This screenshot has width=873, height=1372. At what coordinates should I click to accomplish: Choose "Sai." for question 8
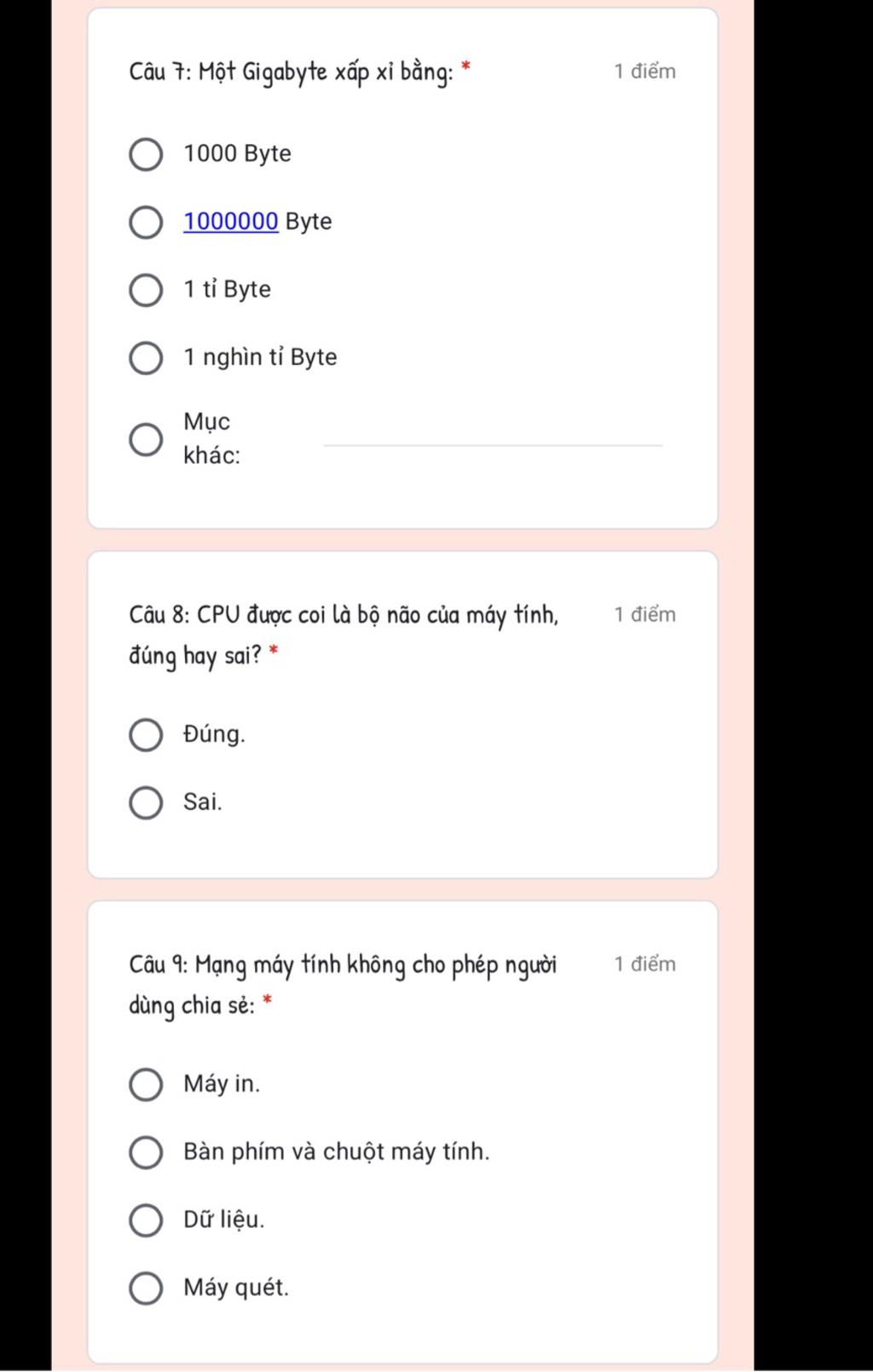coord(146,803)
